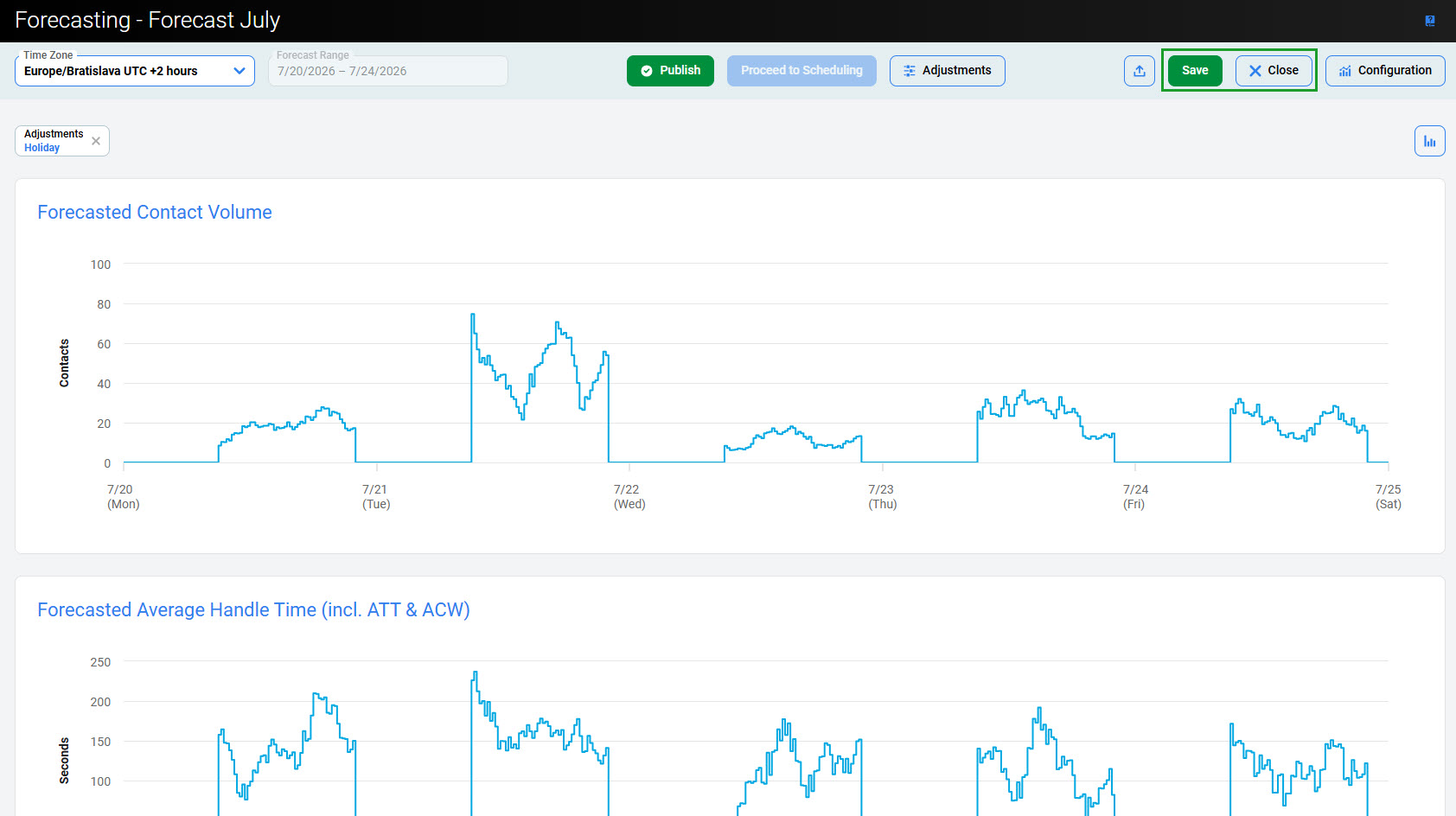1456x816 pixels.
Task: Open the help icon in header
Action: click(1430, 21)
